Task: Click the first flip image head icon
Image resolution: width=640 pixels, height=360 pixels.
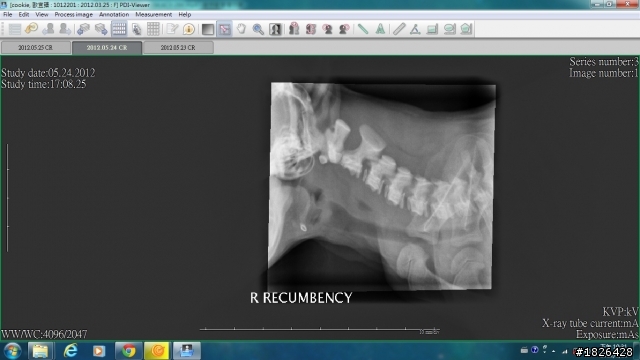Action: (327, 29)
